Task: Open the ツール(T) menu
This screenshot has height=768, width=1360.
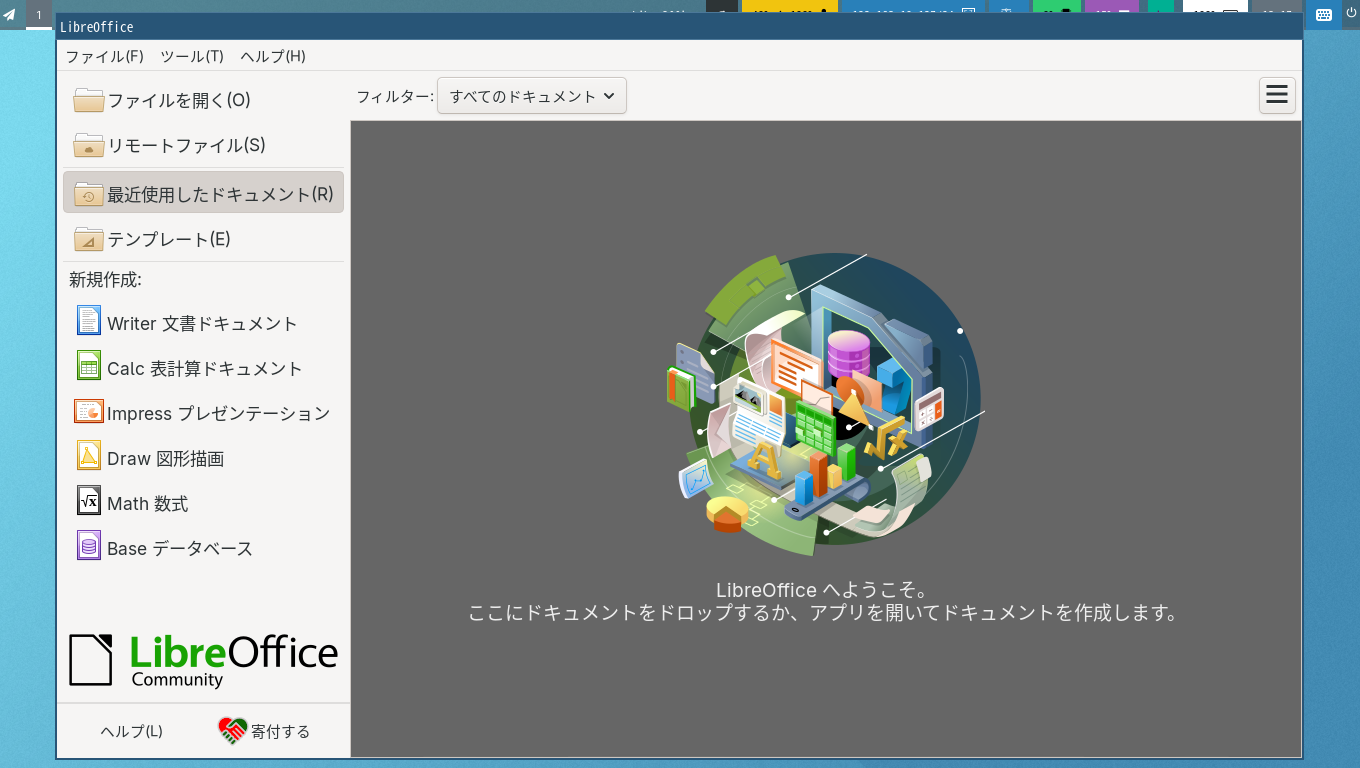Action: click(x=192, y=56)
